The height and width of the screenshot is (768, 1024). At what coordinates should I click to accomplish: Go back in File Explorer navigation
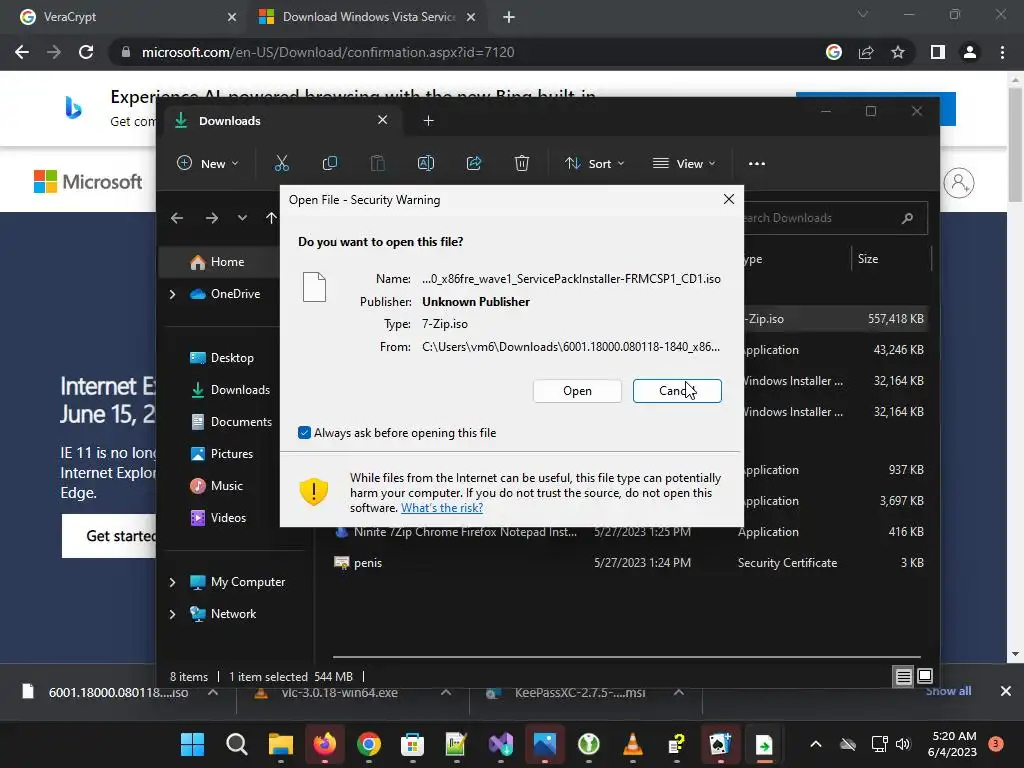coord(177,218)
